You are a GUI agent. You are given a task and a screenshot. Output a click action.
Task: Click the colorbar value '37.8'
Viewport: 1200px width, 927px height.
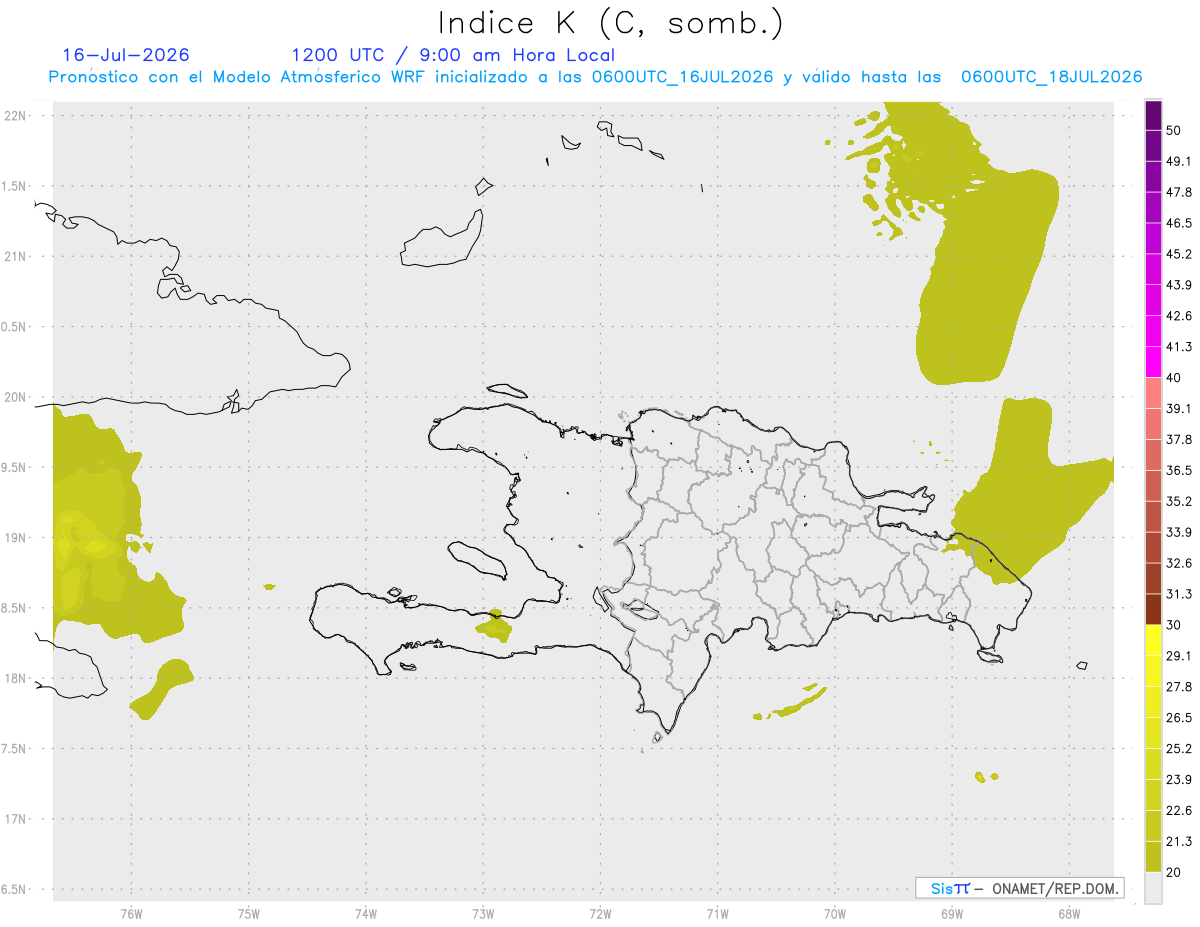(1179, 439)
